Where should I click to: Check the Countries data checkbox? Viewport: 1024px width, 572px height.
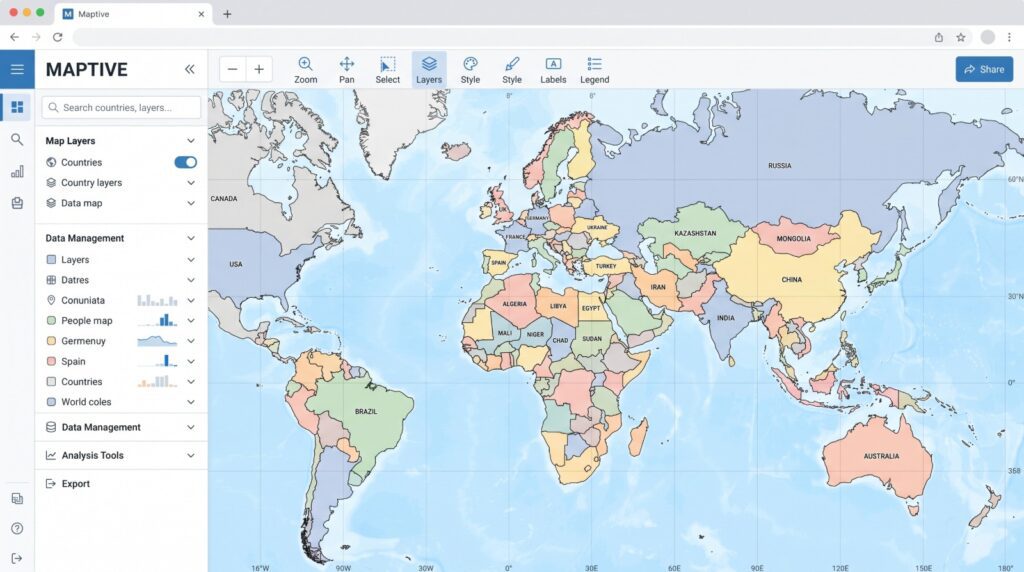pyautogui.click(x=51, y=381)
